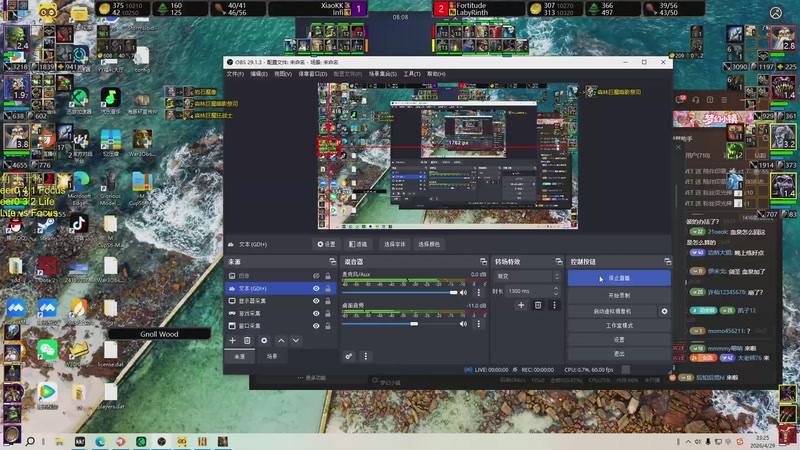Open source properties gear in Sources toolbar
The image size is (800, 450).
(x=264, y=340)
